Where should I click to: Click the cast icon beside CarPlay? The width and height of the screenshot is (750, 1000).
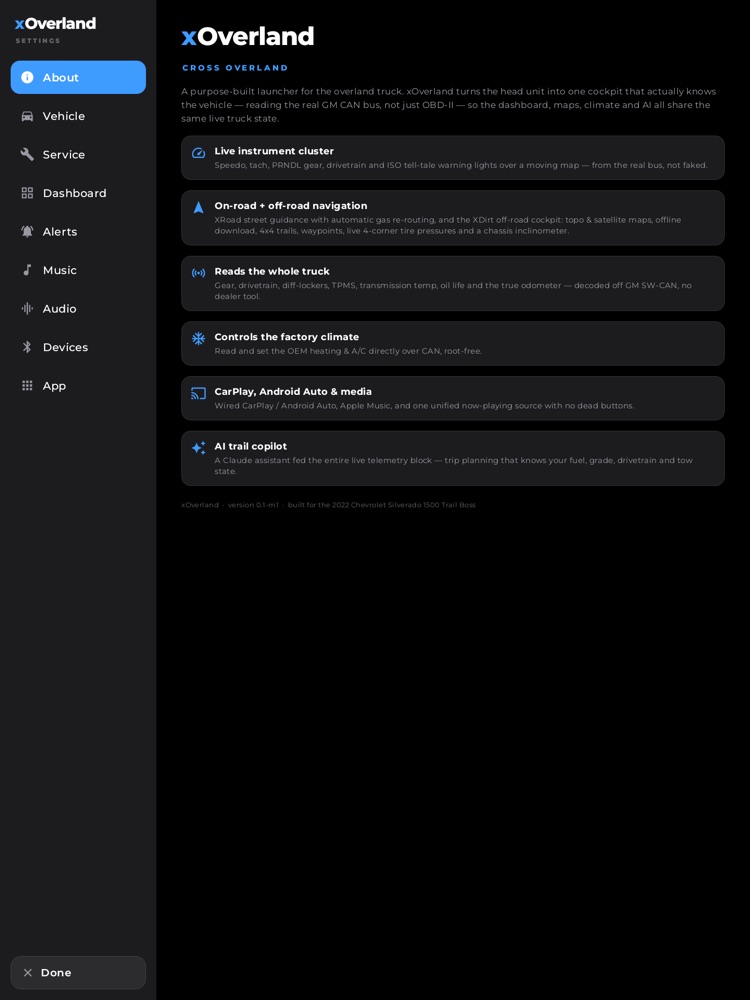(198, 393)
